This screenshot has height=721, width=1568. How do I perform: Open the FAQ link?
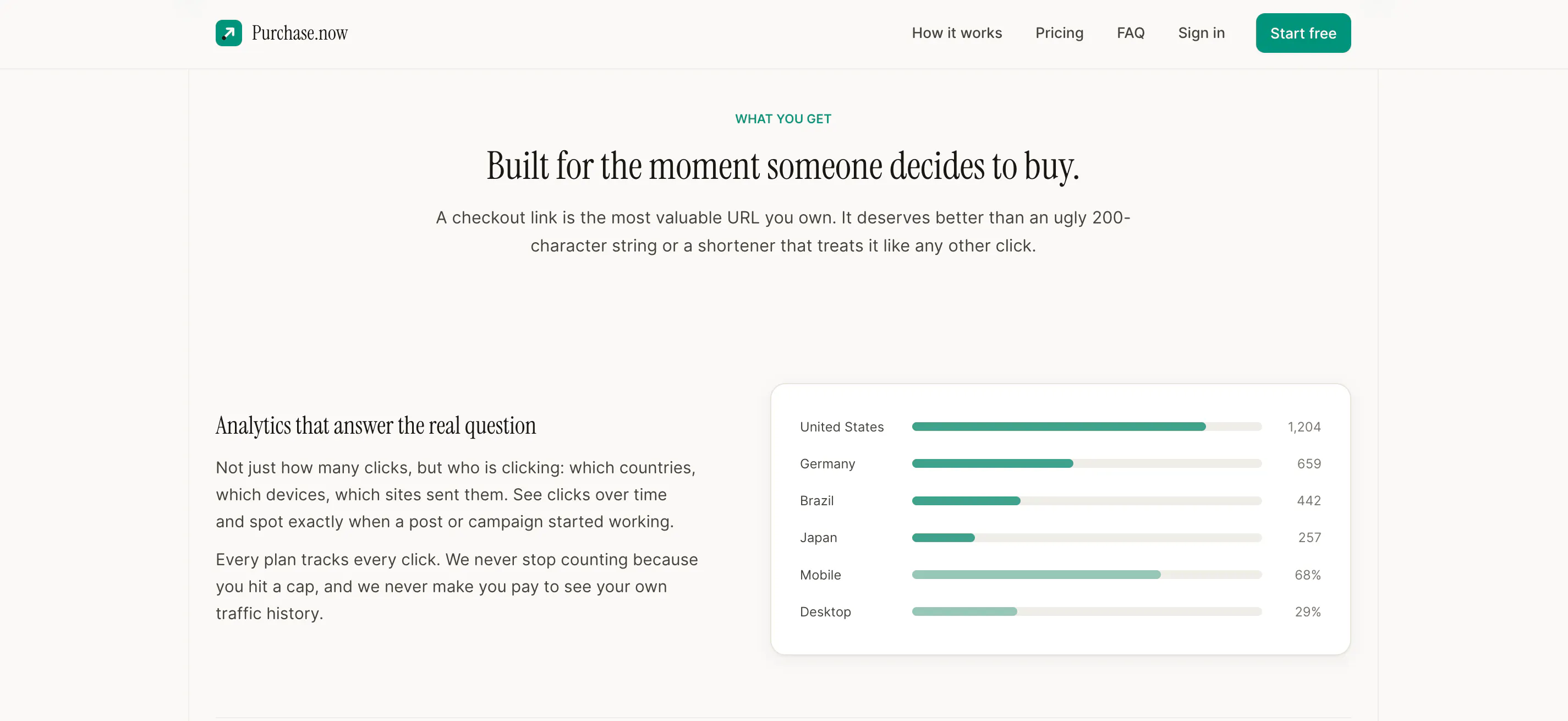(1131, 33)
